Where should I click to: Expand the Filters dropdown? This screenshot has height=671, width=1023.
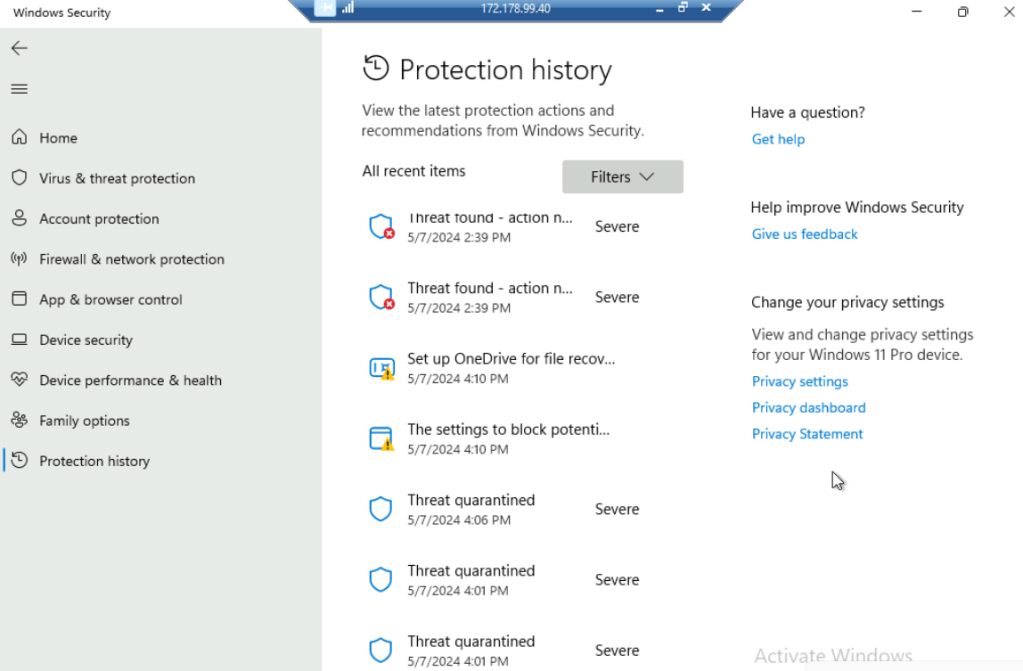tap(622, 177)
